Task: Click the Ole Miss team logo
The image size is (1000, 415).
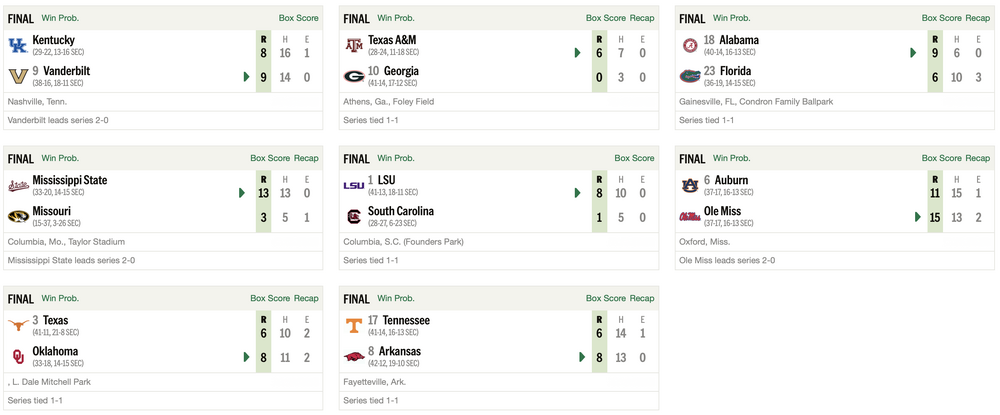Action: [690, 216]
